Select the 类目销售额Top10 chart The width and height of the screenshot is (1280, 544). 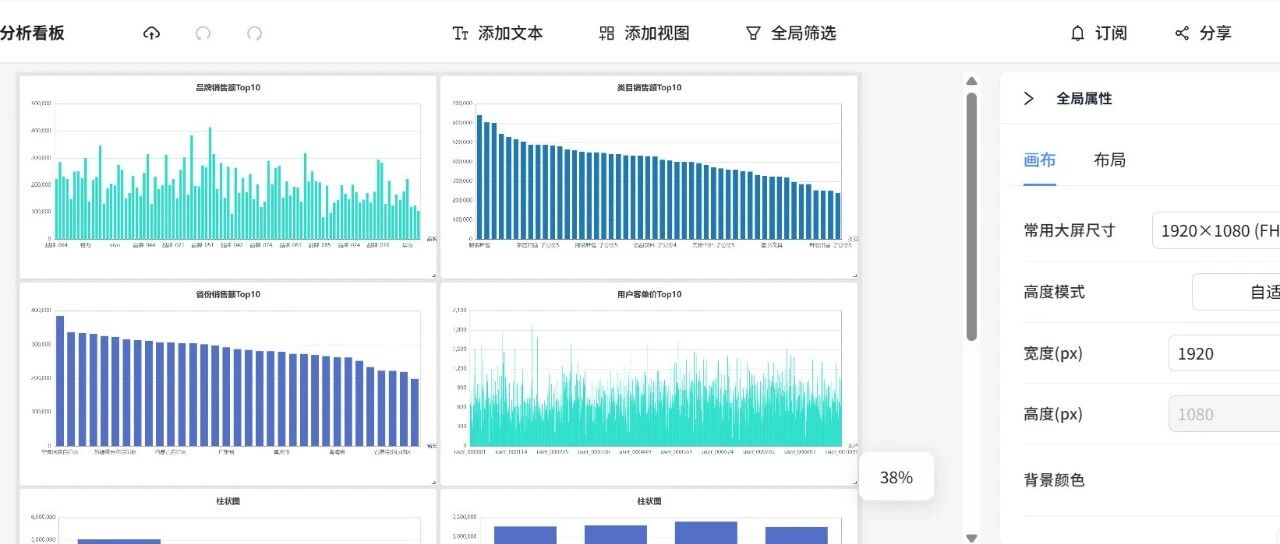point(649,177)
